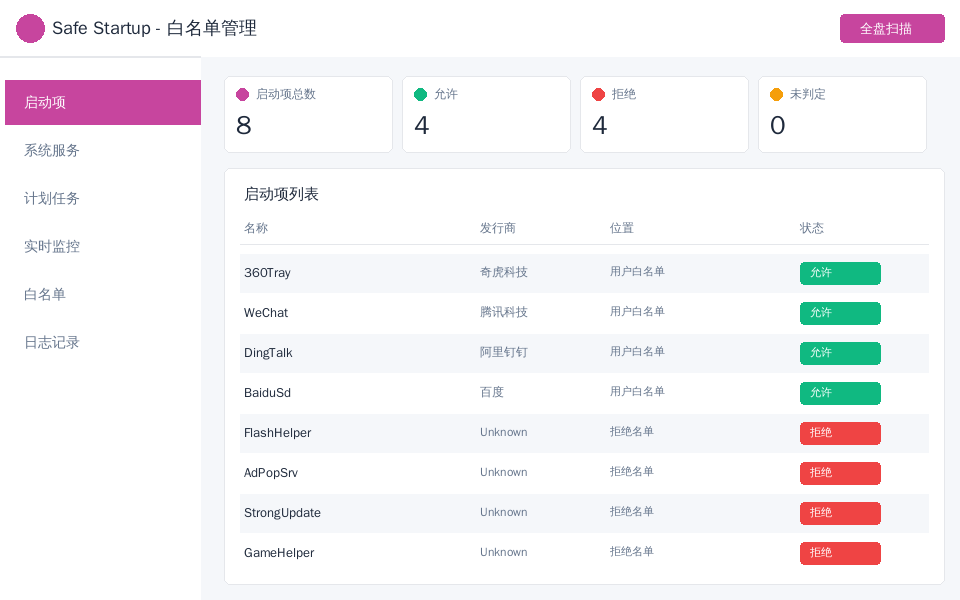Screen dimensions: 960x600
Task: Click 允许 status badge for BaiduSd
Action: point(840,393)
